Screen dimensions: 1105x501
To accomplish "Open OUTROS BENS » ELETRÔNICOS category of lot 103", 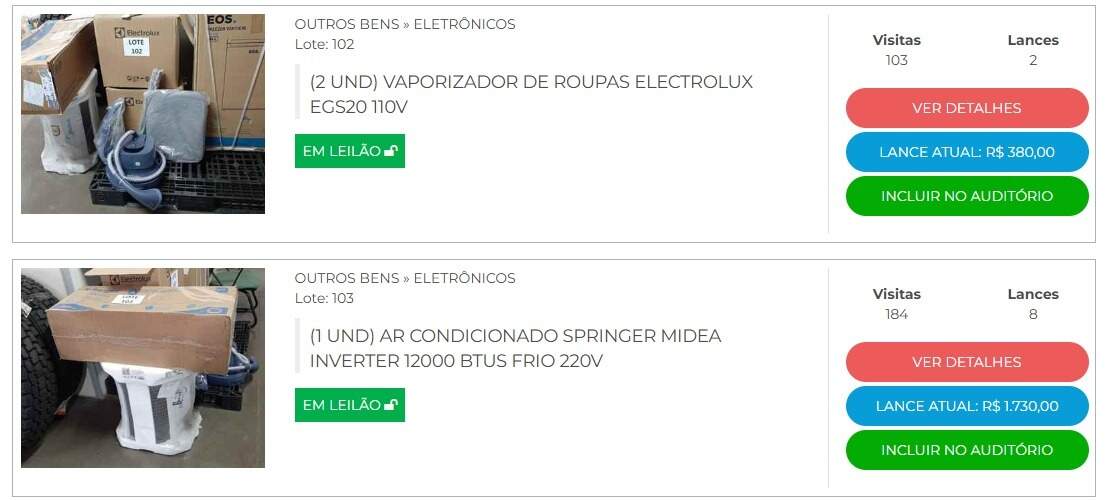I will click(x=405, y=278).
